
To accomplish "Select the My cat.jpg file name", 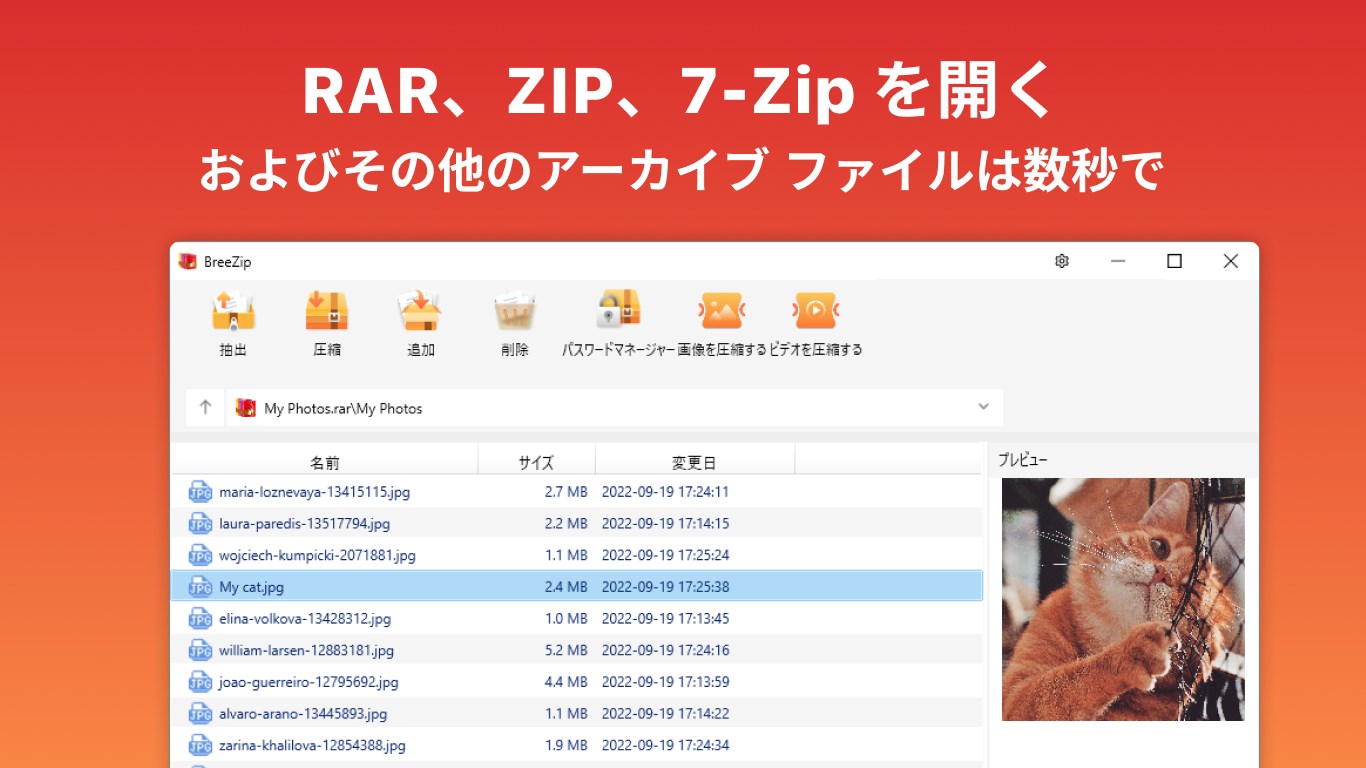I will pyautogui.click(x=251, y=587).
